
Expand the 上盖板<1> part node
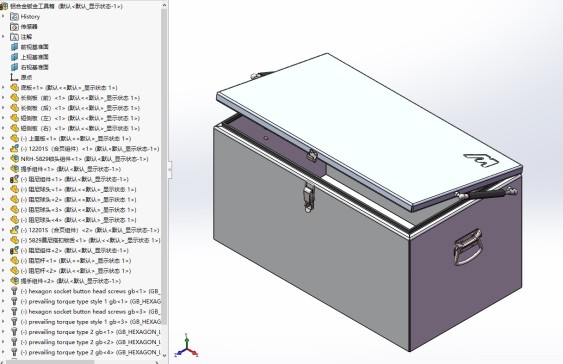click(x=4, y=138)
